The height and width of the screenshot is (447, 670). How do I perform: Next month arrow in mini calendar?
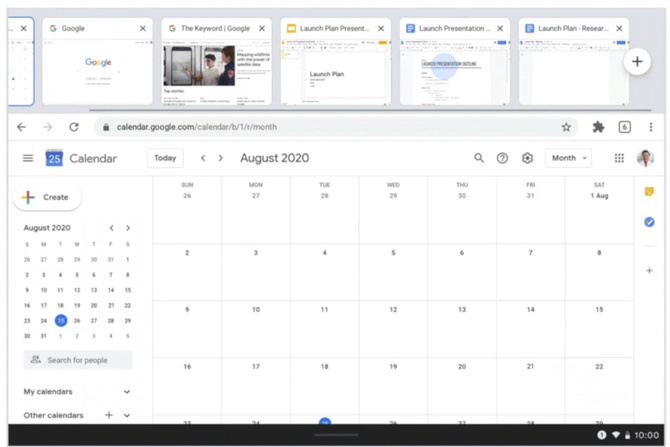(128, 228)
